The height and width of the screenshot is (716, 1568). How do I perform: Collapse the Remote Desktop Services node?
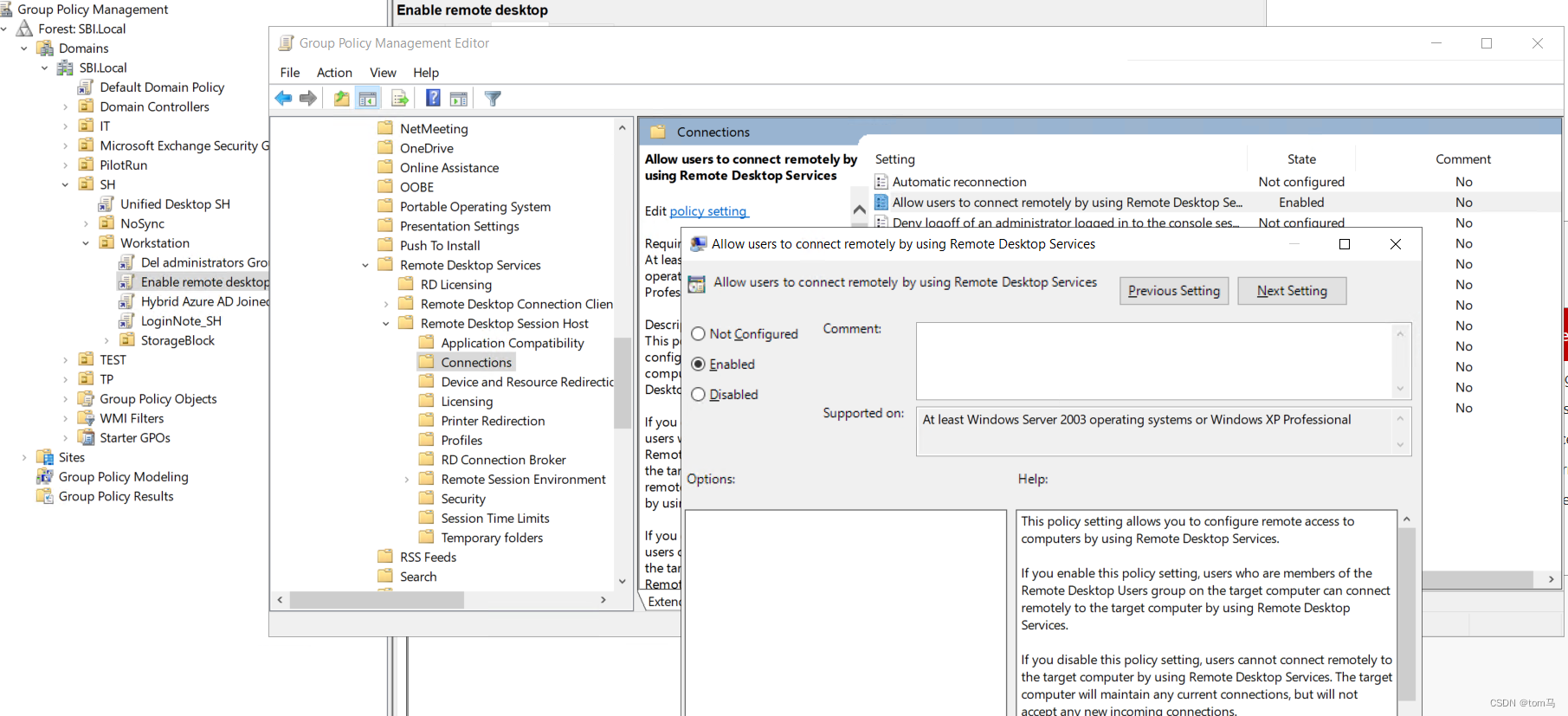pos(365,265)
